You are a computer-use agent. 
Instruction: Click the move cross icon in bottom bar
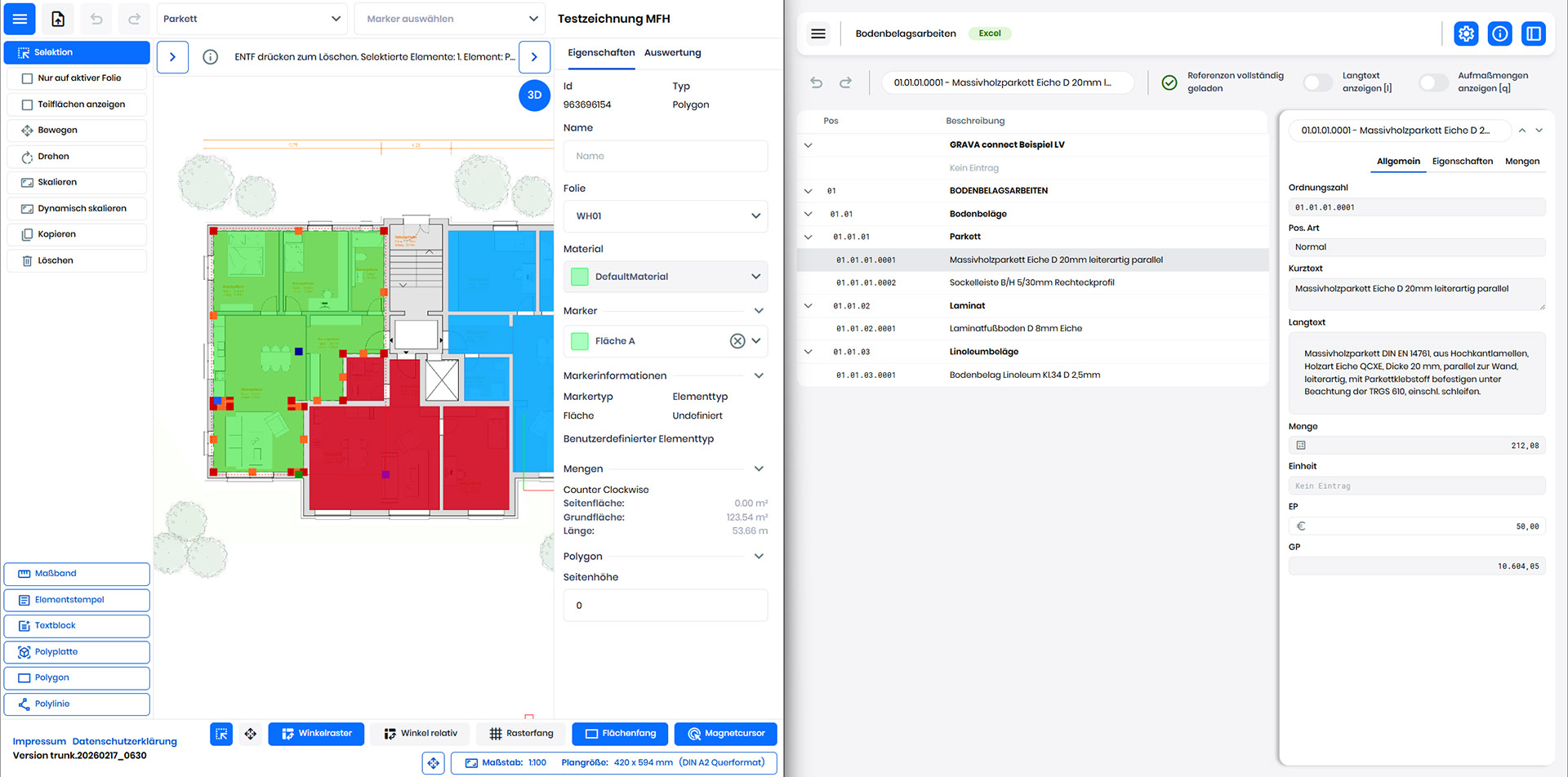(251, 734)
